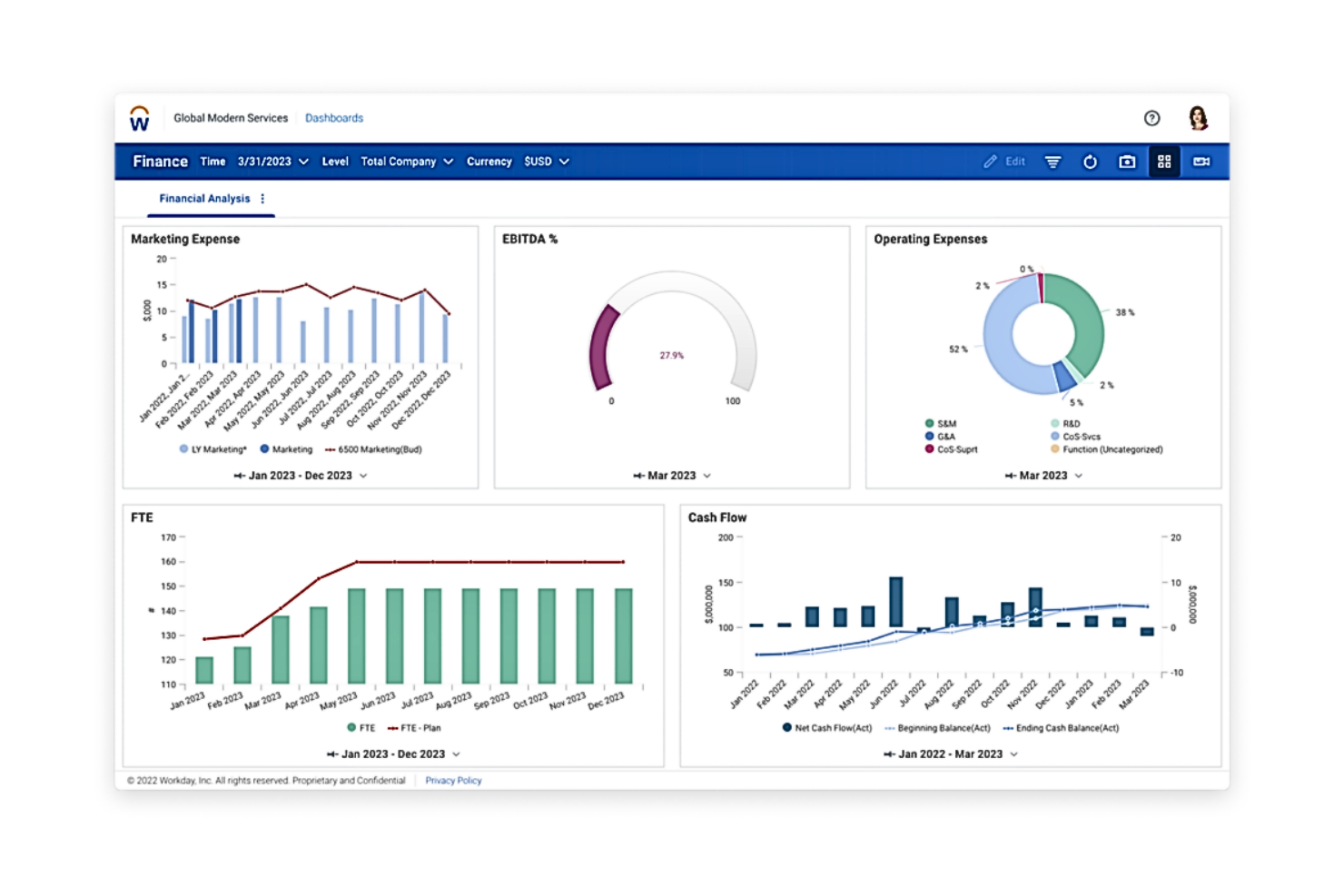Image resolution: width=1344 pixels, height=896 pixels.
Task: Toggle R&D legend entry
Action: (1066, 424)
